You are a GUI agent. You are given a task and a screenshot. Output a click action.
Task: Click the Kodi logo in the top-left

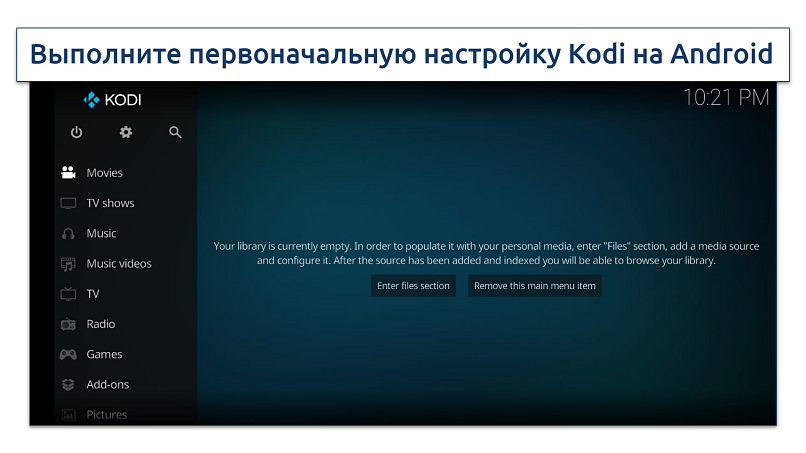click(x=112, y=100)
